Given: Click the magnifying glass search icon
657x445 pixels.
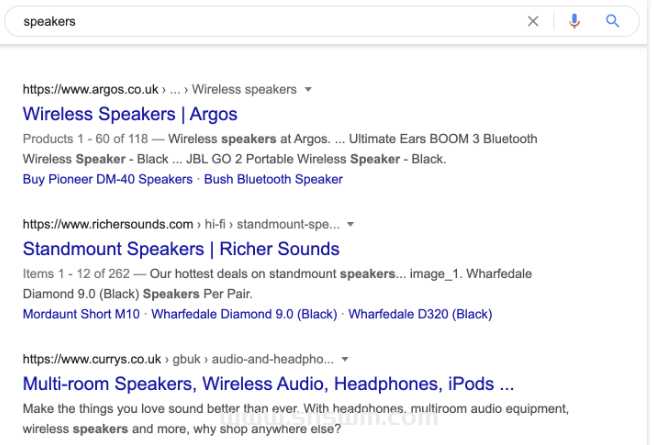Looking at the screenshot, I should point(613,21).
